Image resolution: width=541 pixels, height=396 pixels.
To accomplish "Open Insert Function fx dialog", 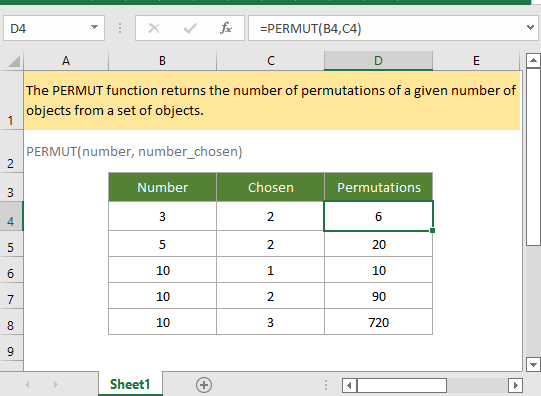I will pyautogui.click(x=226, y=28).
